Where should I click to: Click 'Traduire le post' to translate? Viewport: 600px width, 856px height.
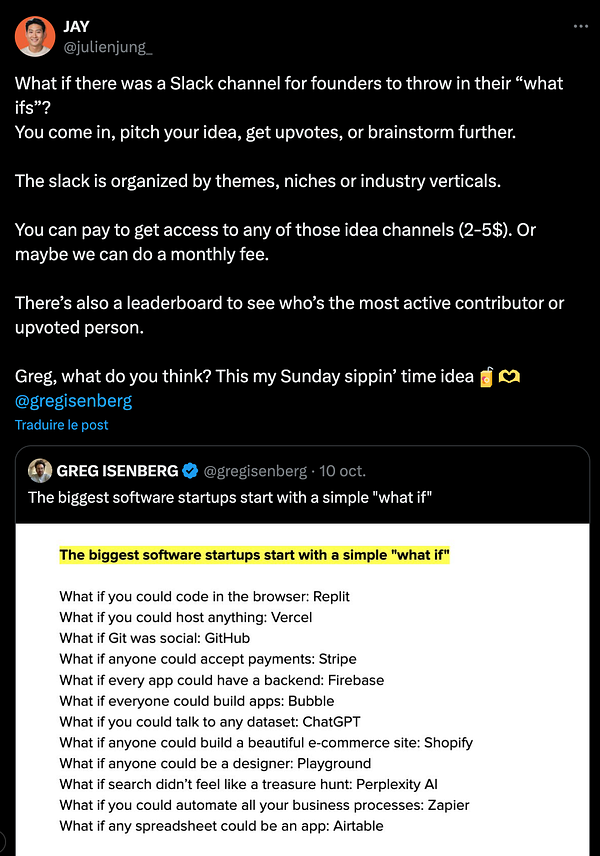[x=61, y=425]
